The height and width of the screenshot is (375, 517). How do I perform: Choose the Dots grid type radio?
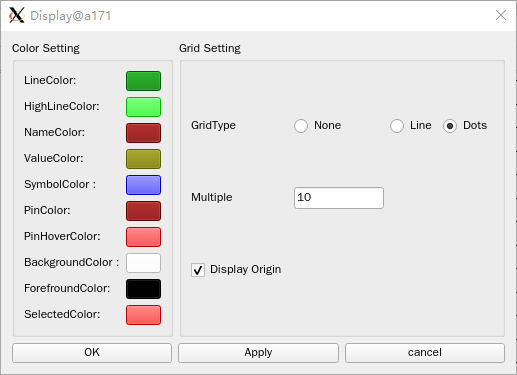[x=450, y=126]
